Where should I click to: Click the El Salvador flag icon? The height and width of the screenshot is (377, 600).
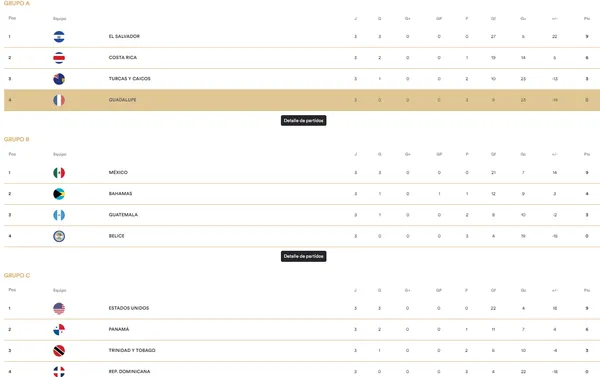click(x=59, y=37)
